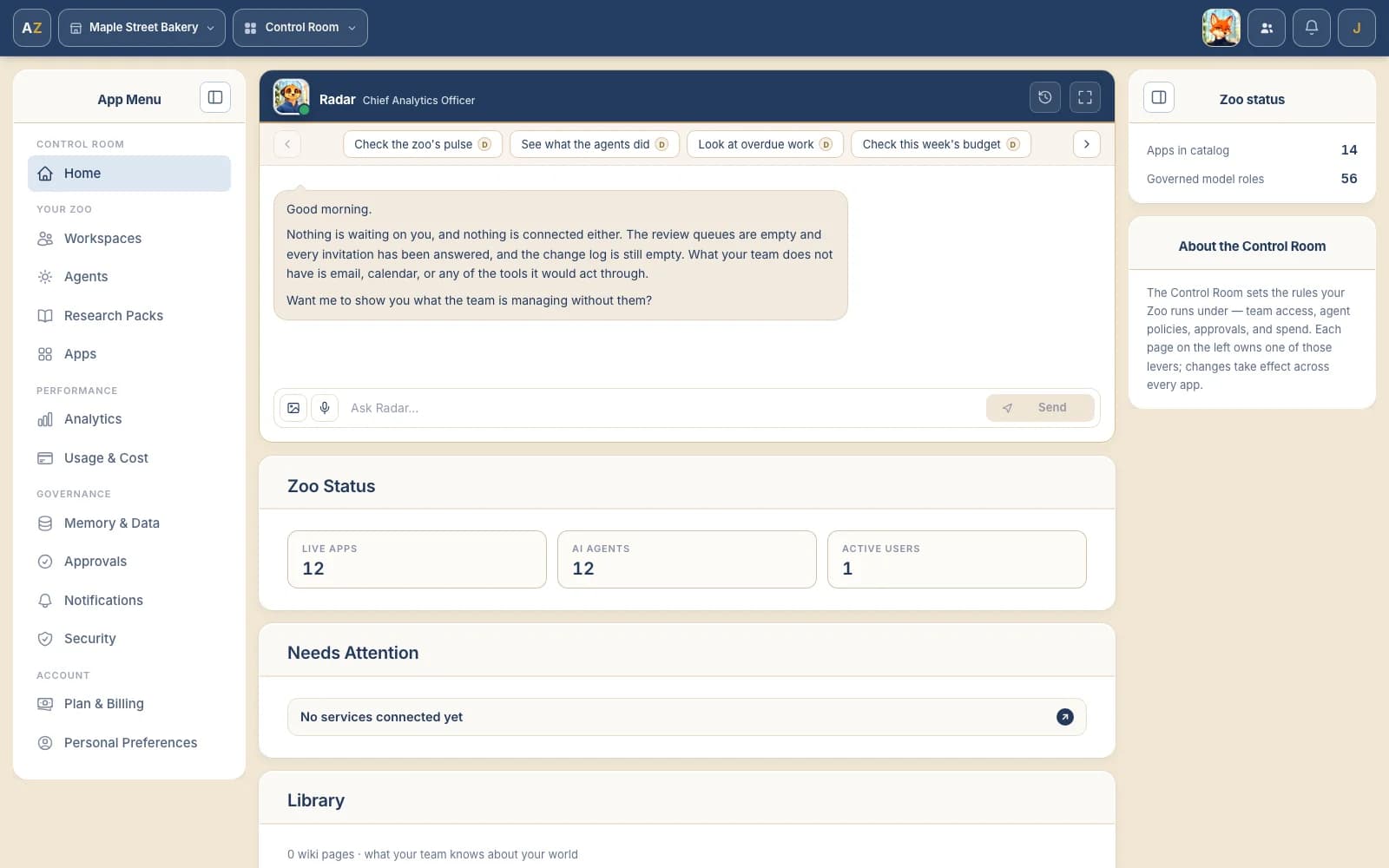Start voice input with the microphone icon
Screen dimensions: 1389x868
pos(325,408)
